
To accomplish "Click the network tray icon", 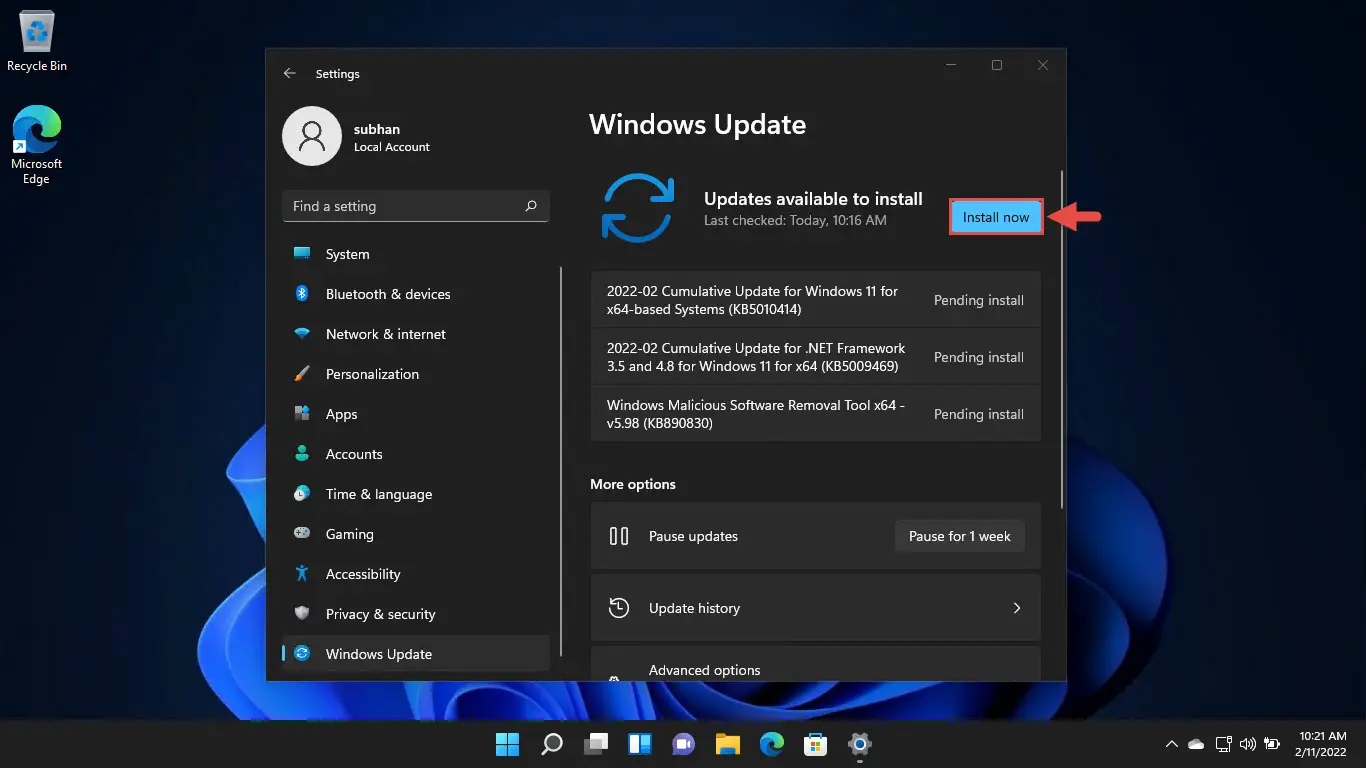I will (x=1222, y=744).
